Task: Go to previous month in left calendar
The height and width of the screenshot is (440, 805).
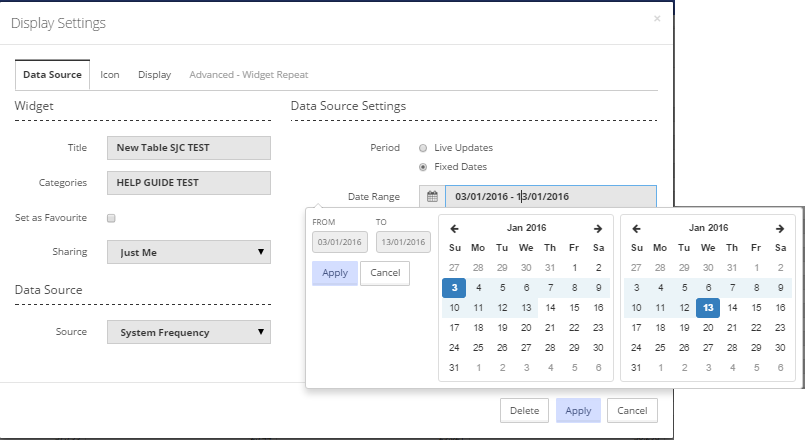Action: (455, 229)
